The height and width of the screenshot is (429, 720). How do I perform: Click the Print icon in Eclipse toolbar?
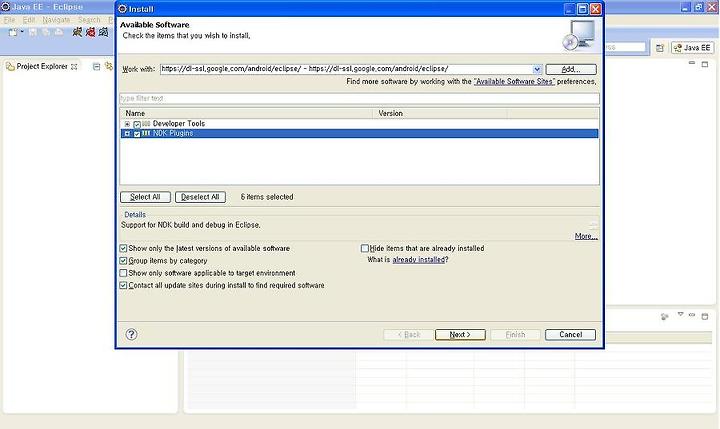(x=59, y=32)
